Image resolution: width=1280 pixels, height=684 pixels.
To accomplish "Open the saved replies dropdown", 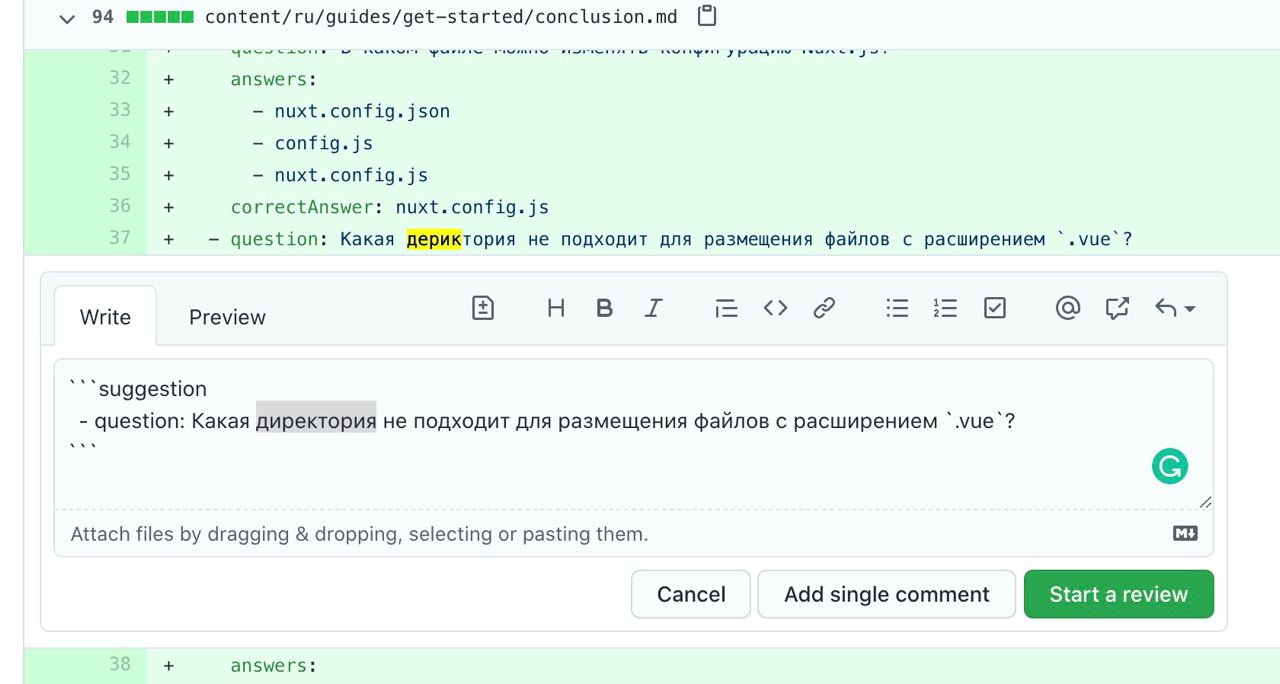I will click(x=1175, y=308).
